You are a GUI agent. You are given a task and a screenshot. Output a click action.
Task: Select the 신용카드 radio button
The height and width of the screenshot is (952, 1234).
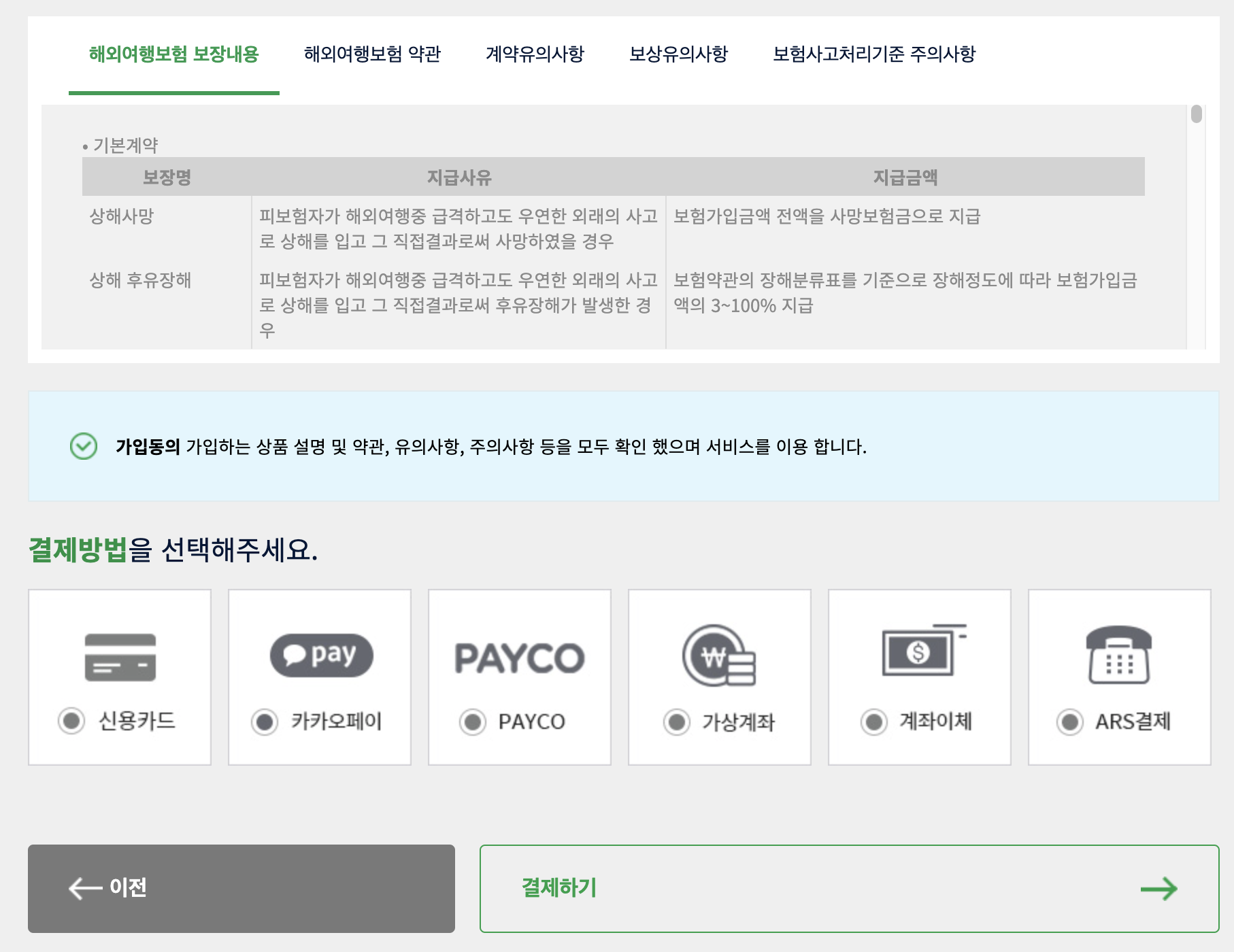[71, 721]
